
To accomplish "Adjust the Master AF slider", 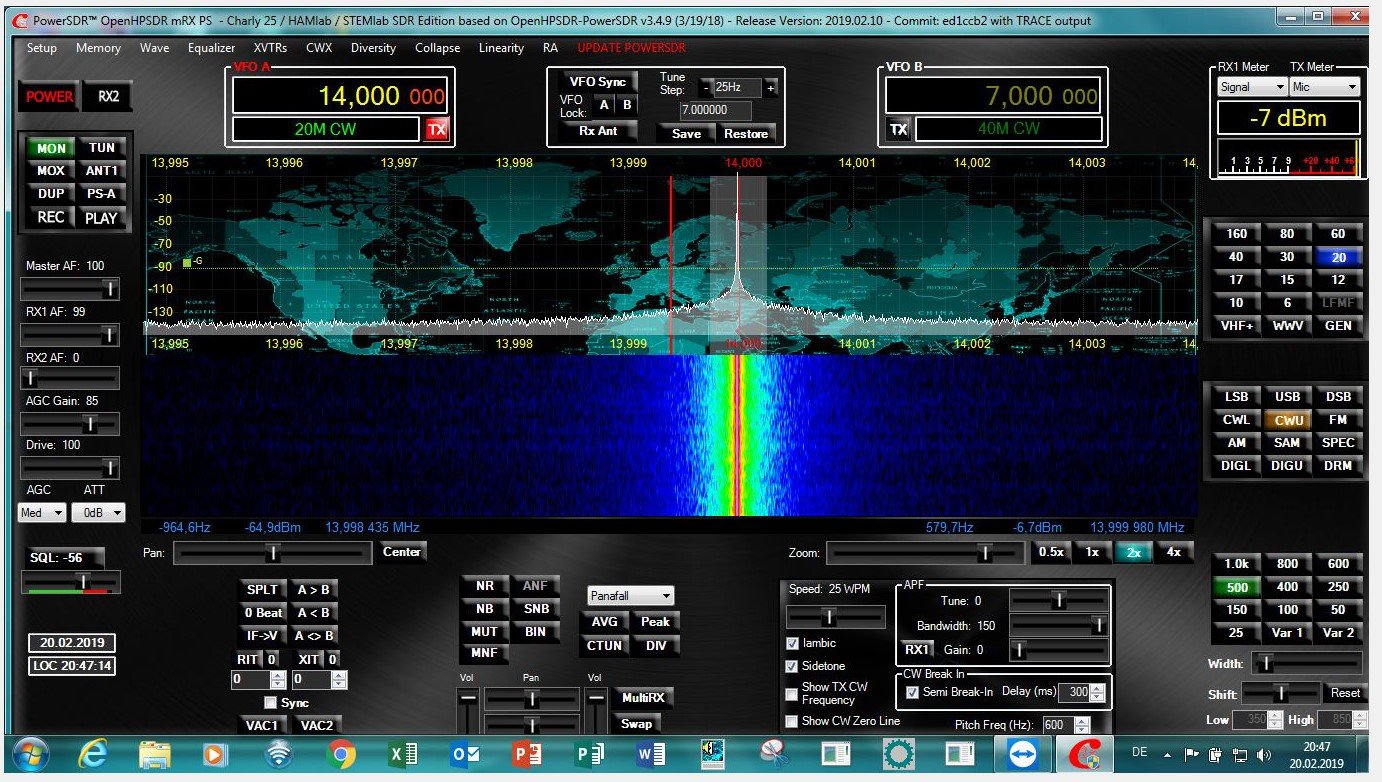I will [70, 289].
